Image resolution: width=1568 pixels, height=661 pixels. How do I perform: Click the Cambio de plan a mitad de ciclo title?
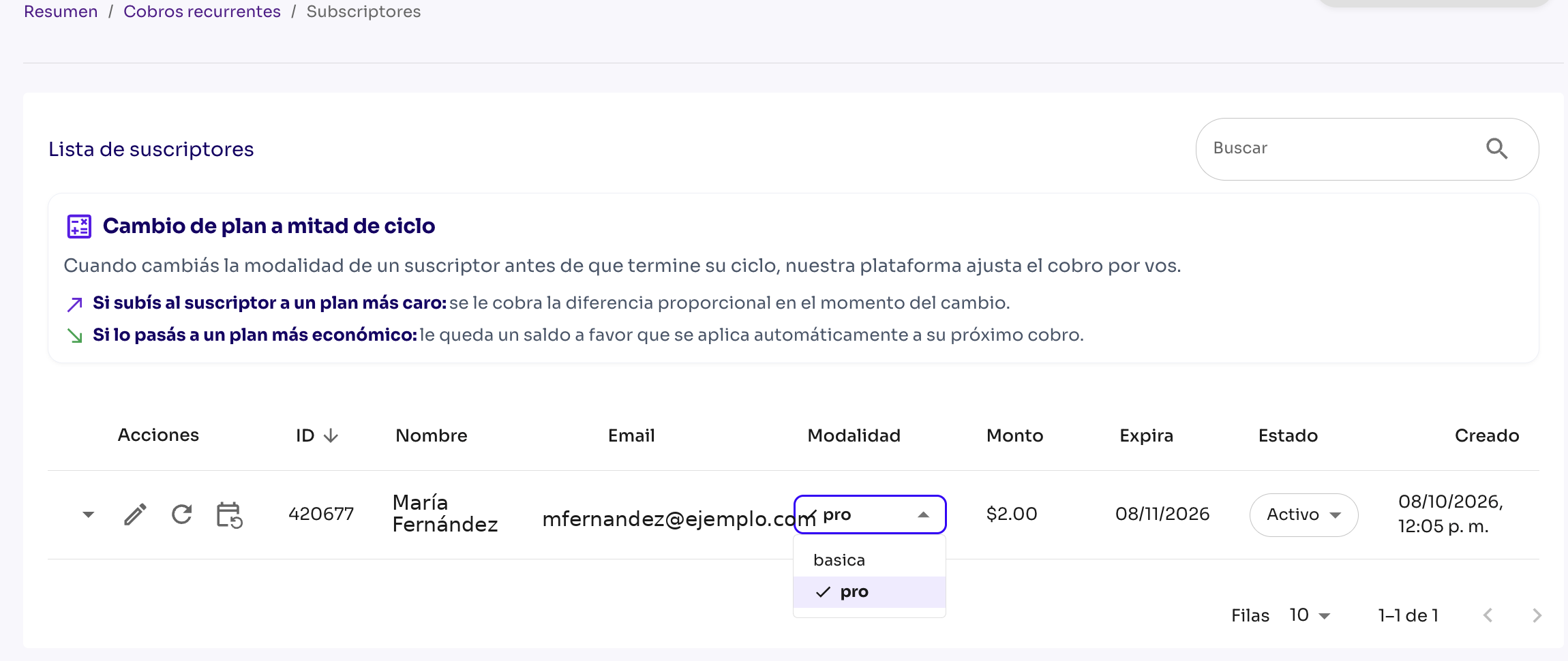(269, 226)
